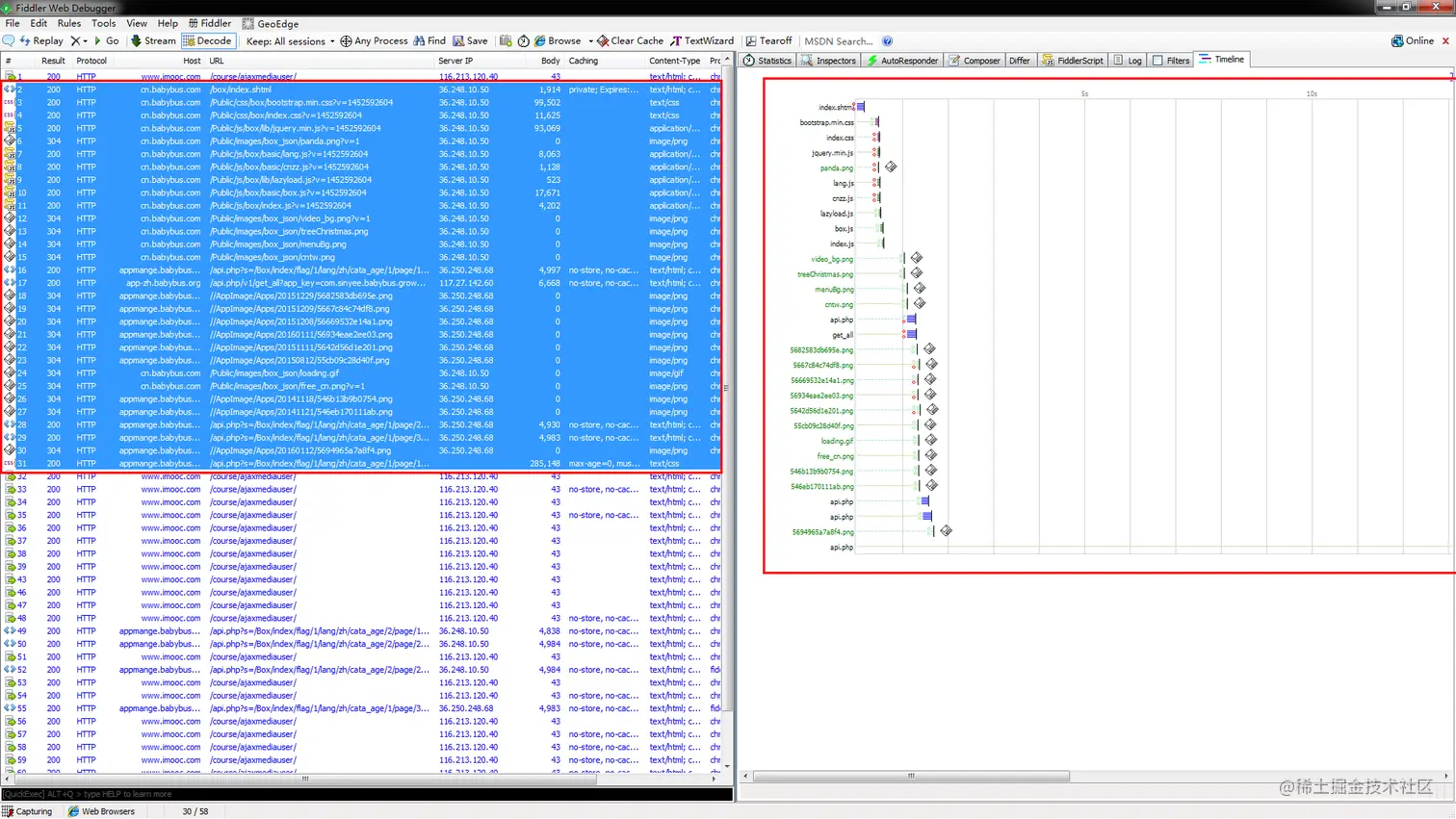Click the Capturing status bar indicator
Screen dimensions: 1456x819
[28, 811]
